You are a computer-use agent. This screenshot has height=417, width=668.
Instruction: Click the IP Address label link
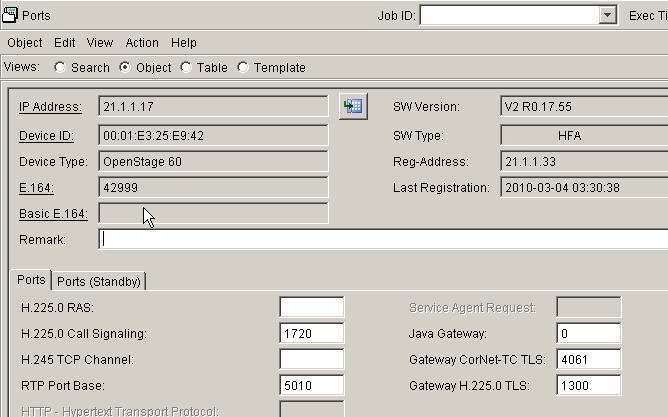50,106
